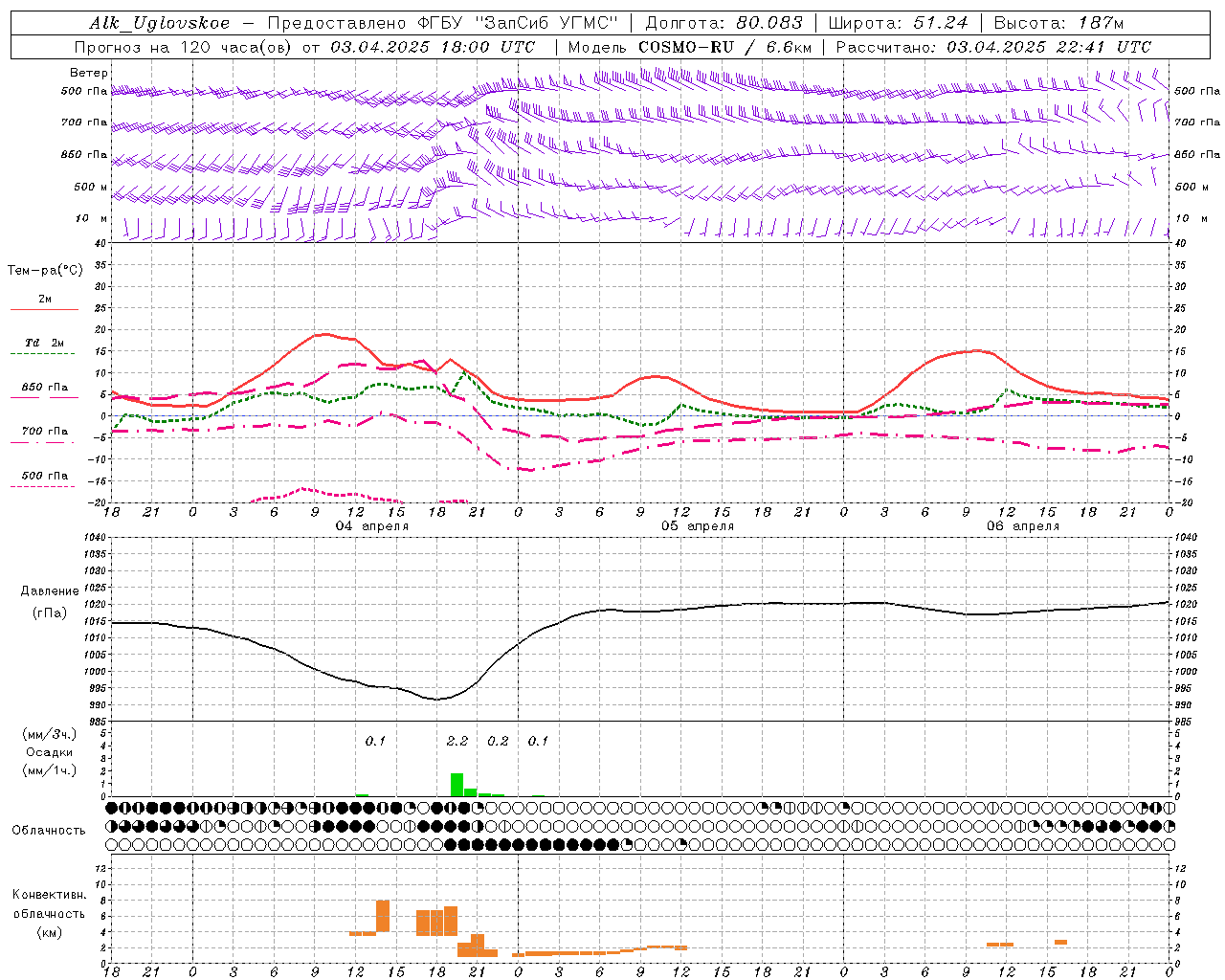This screenshot has width=1225, height=980.
Task: Click the station name Alk_Uglovskoe in header
Action: [x=160, y=23]
